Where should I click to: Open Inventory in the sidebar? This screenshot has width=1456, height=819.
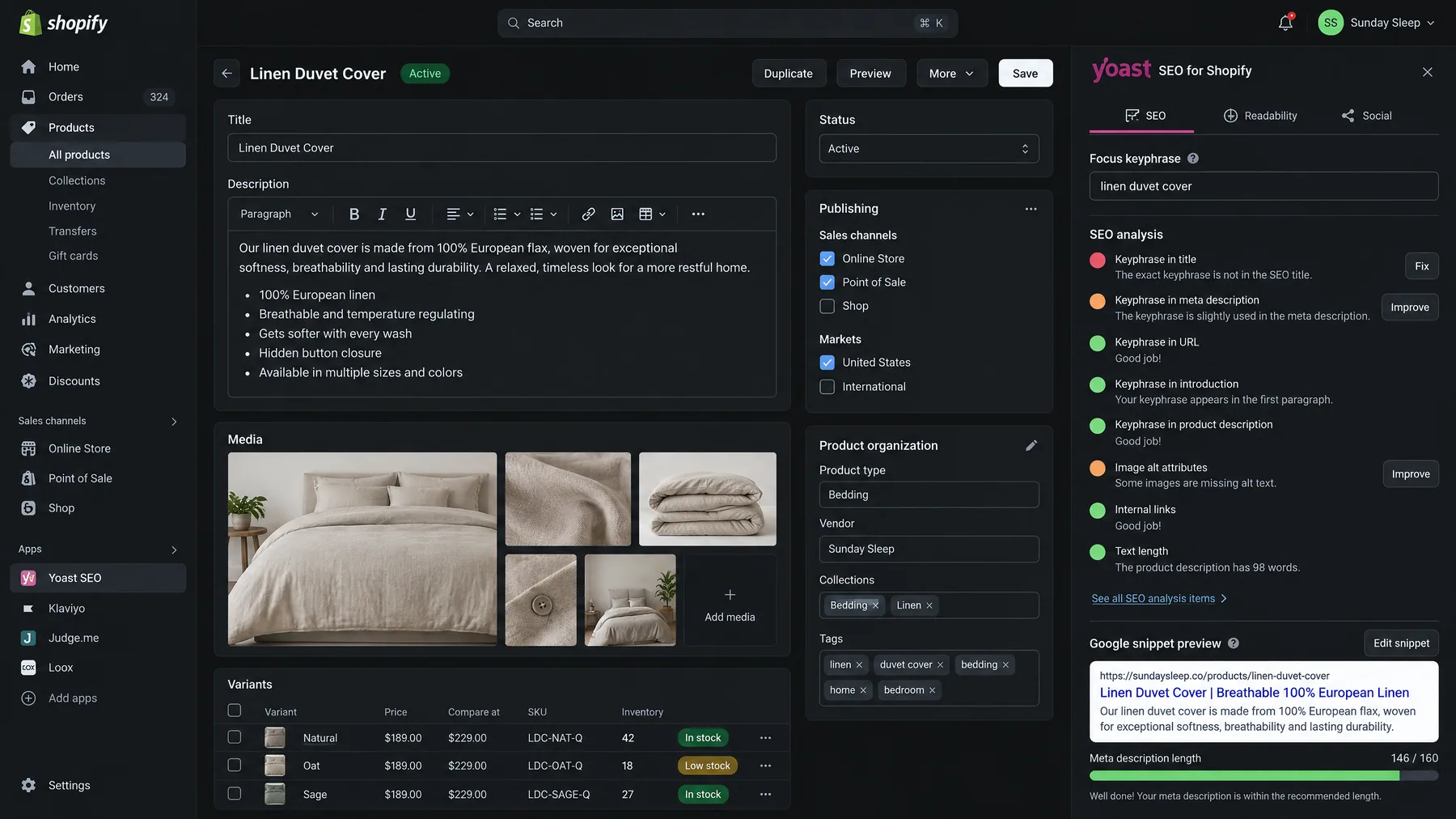click(72, 206)
